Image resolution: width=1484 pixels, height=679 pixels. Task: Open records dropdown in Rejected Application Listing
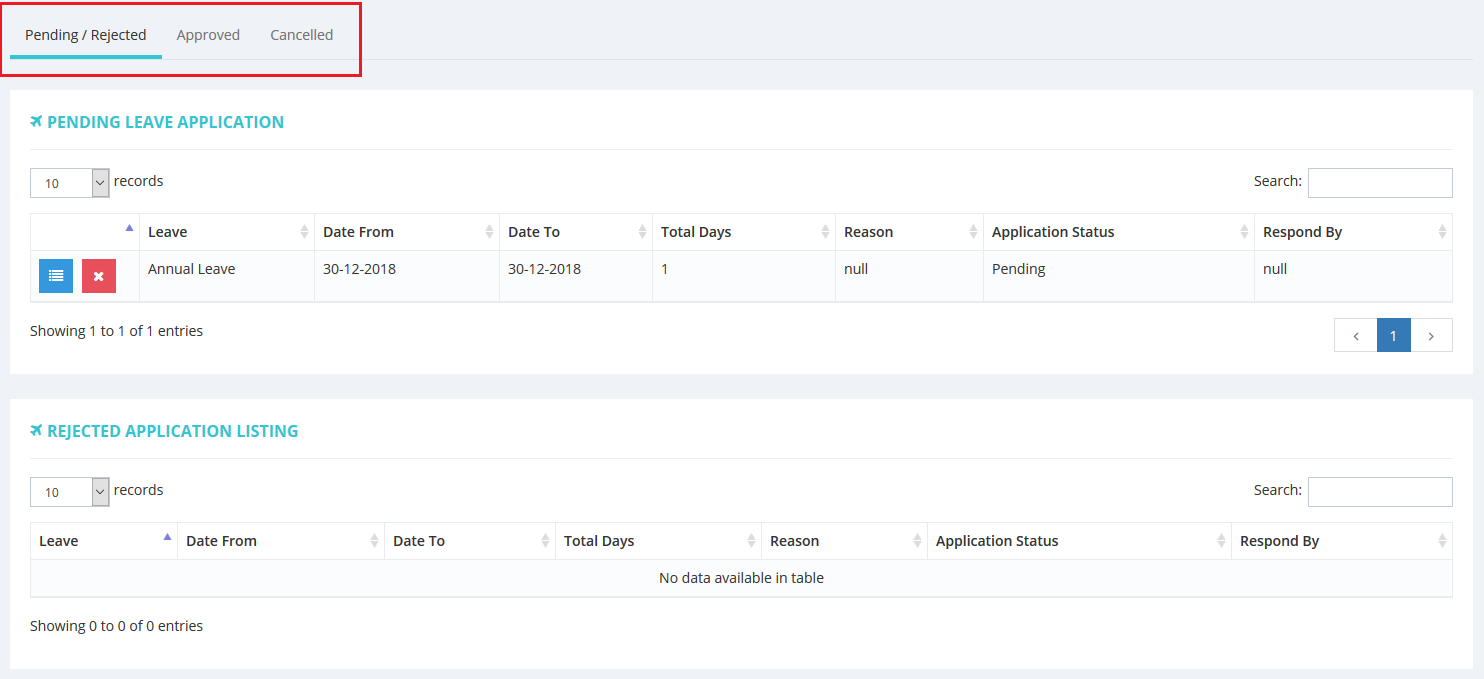tap(69, 492)
